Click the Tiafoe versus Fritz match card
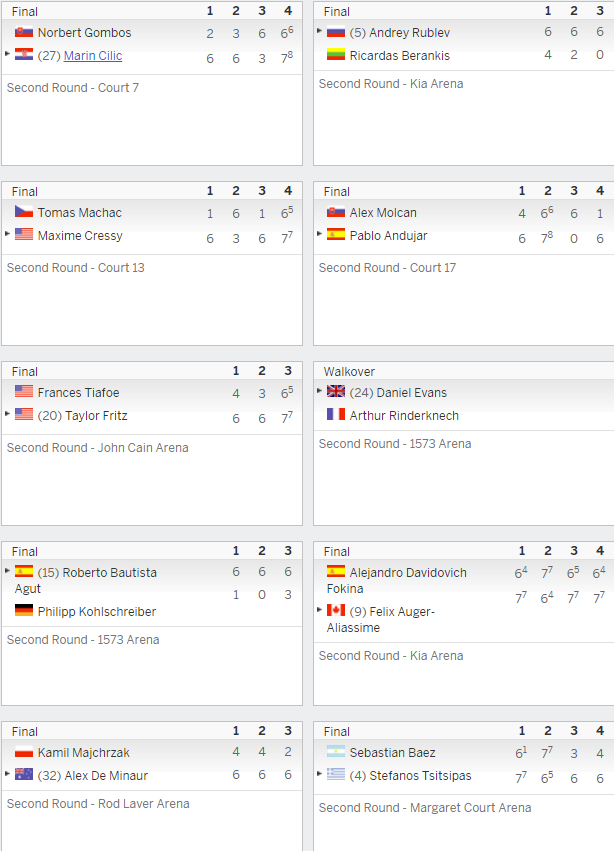Image resolution: width=614 pixels, height=851 pixels. tap(152, 444)
